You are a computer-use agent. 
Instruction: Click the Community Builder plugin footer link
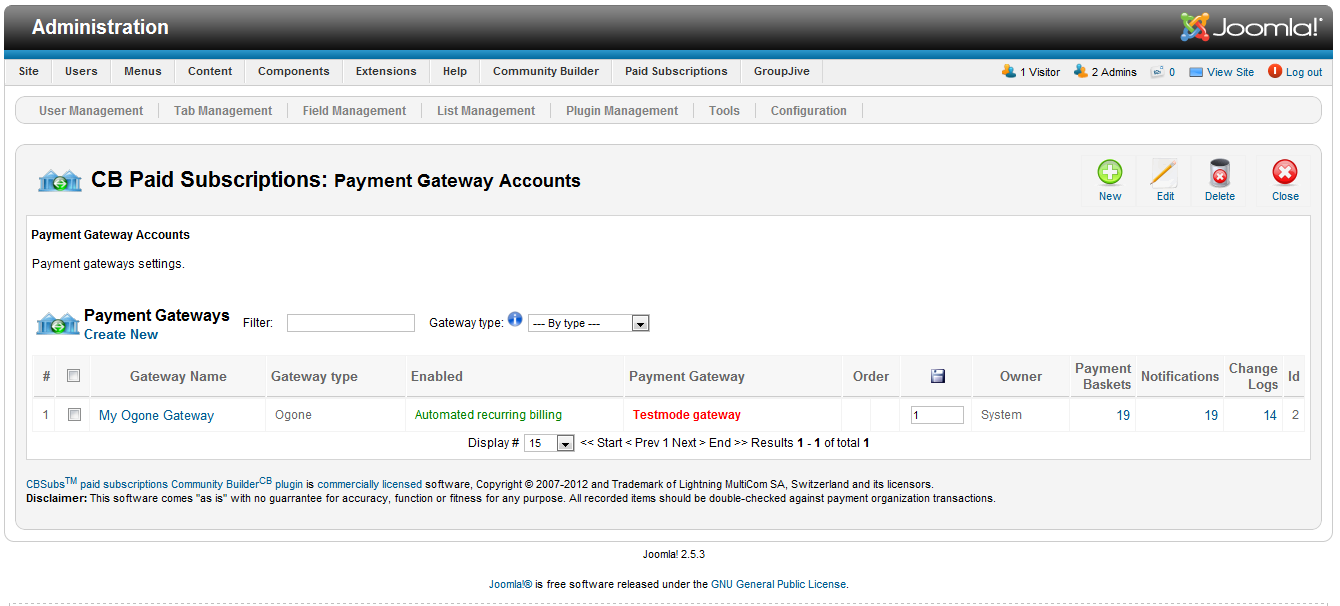click(237, 483)
